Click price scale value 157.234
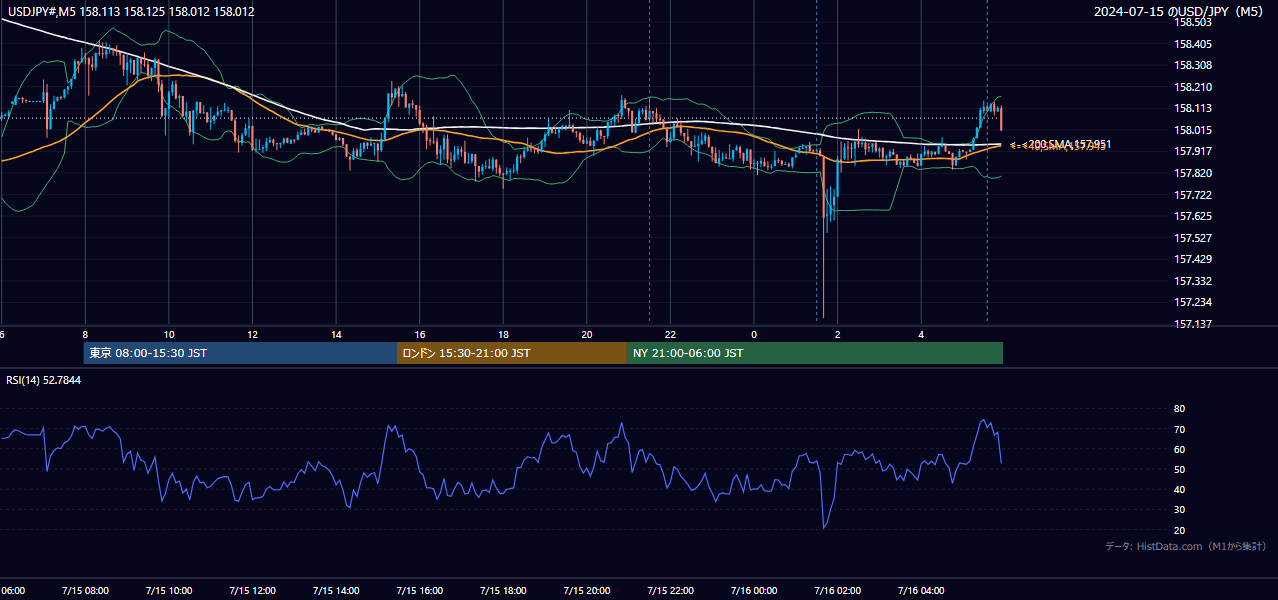 [x=1194, y=302]
